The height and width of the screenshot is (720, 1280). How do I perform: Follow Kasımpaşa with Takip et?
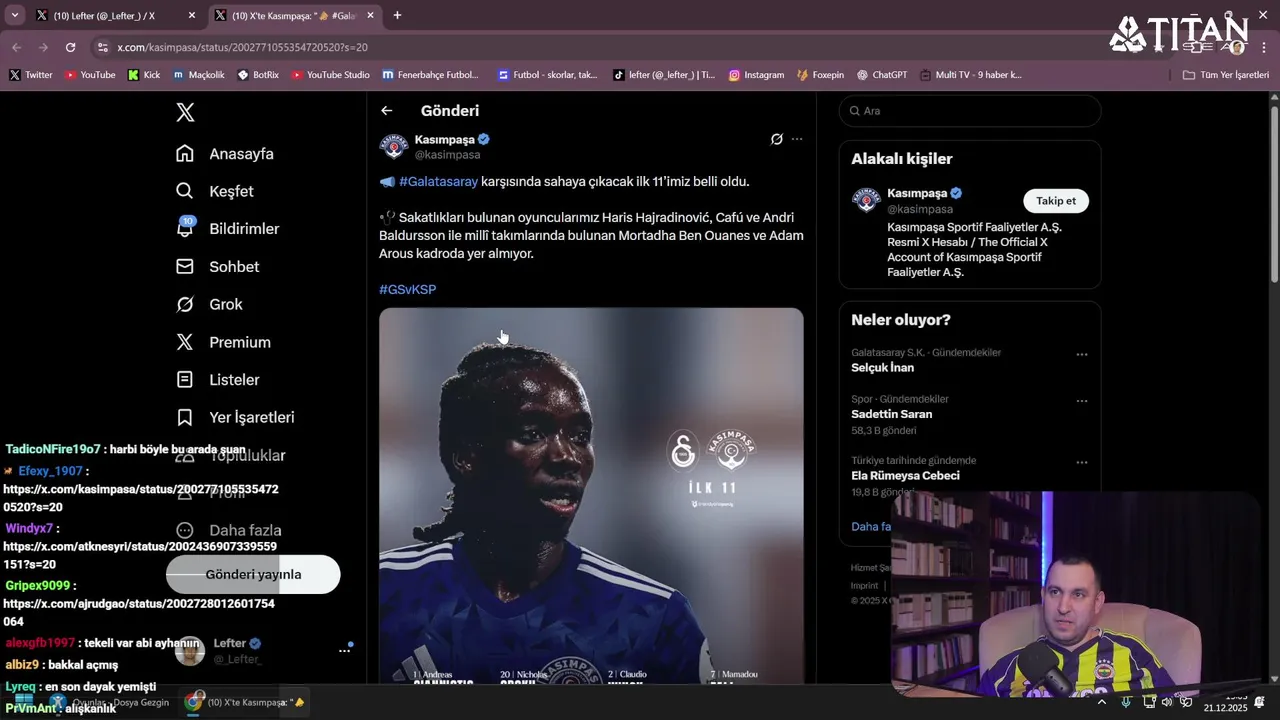tap(1056, 201)
